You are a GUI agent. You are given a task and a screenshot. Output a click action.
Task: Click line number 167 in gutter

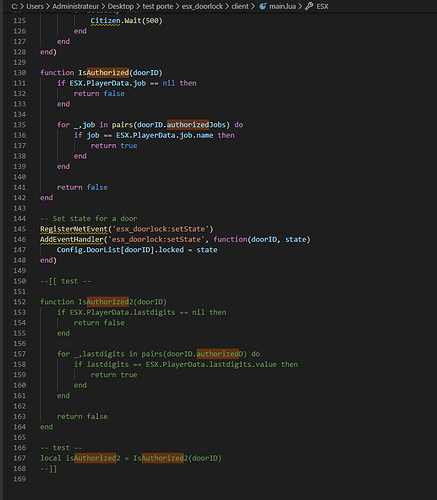click(20, 458)
